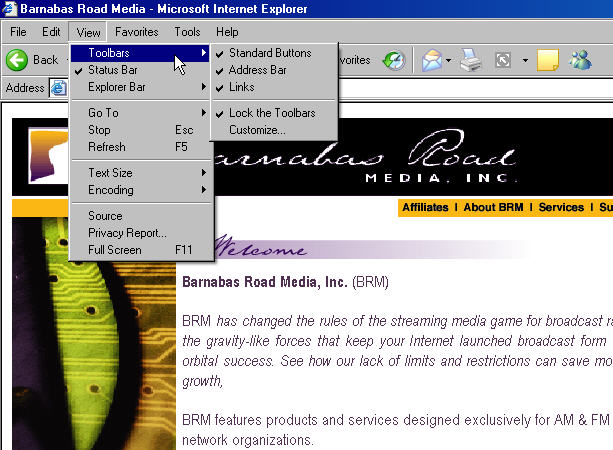Click the Mail envelope toolbar icon

[x=432, y=60]
